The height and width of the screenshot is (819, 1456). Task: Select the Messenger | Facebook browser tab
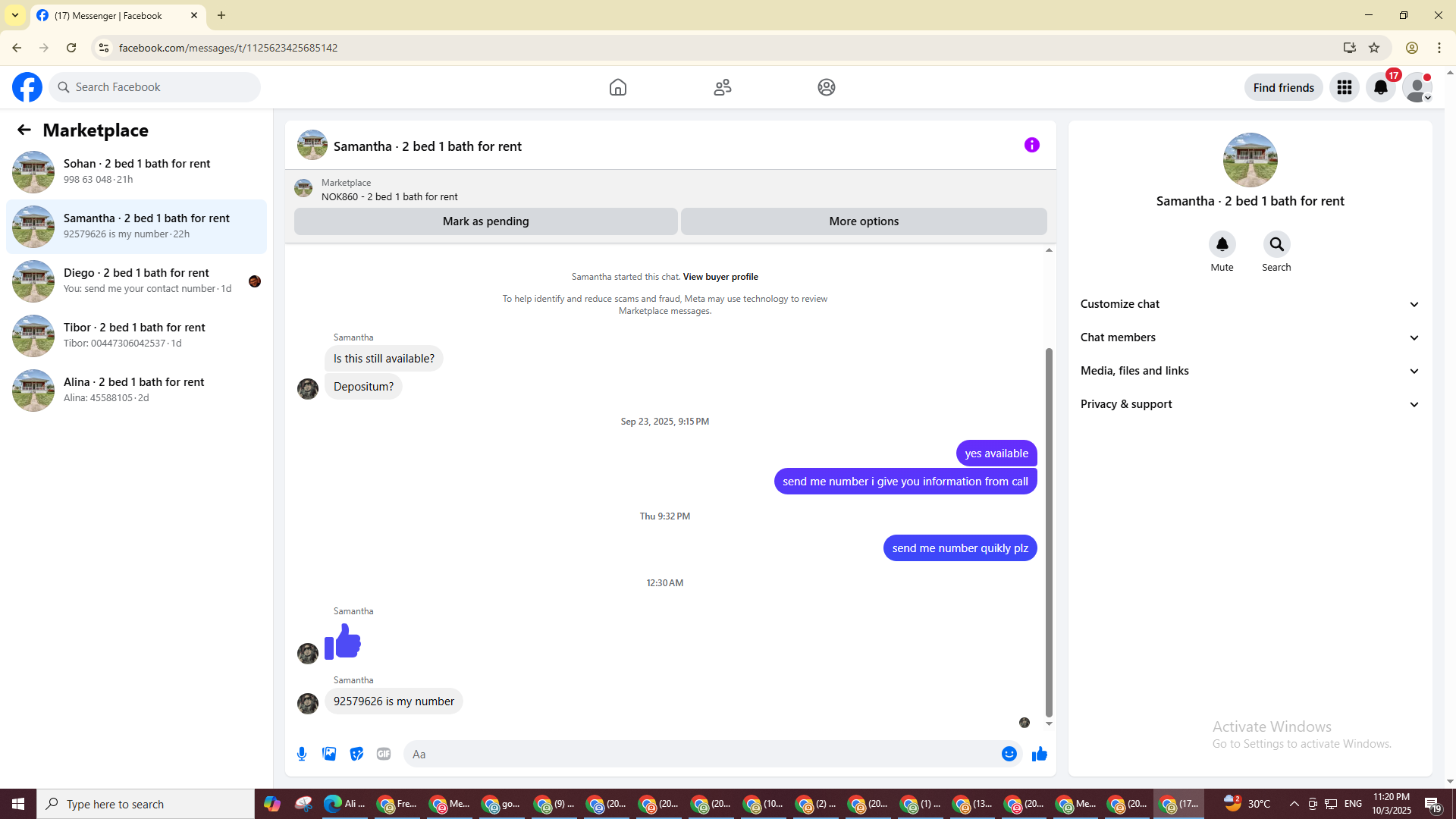click(x=118, y=15)
